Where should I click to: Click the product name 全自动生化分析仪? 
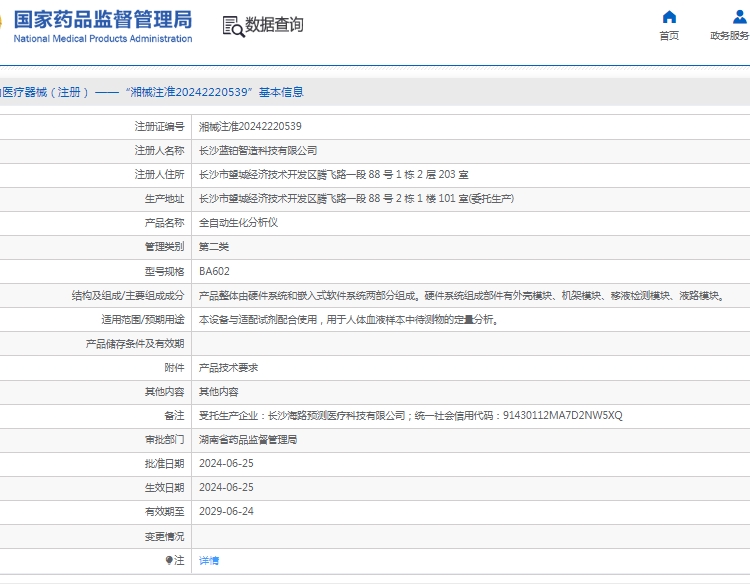coord(238,222)
